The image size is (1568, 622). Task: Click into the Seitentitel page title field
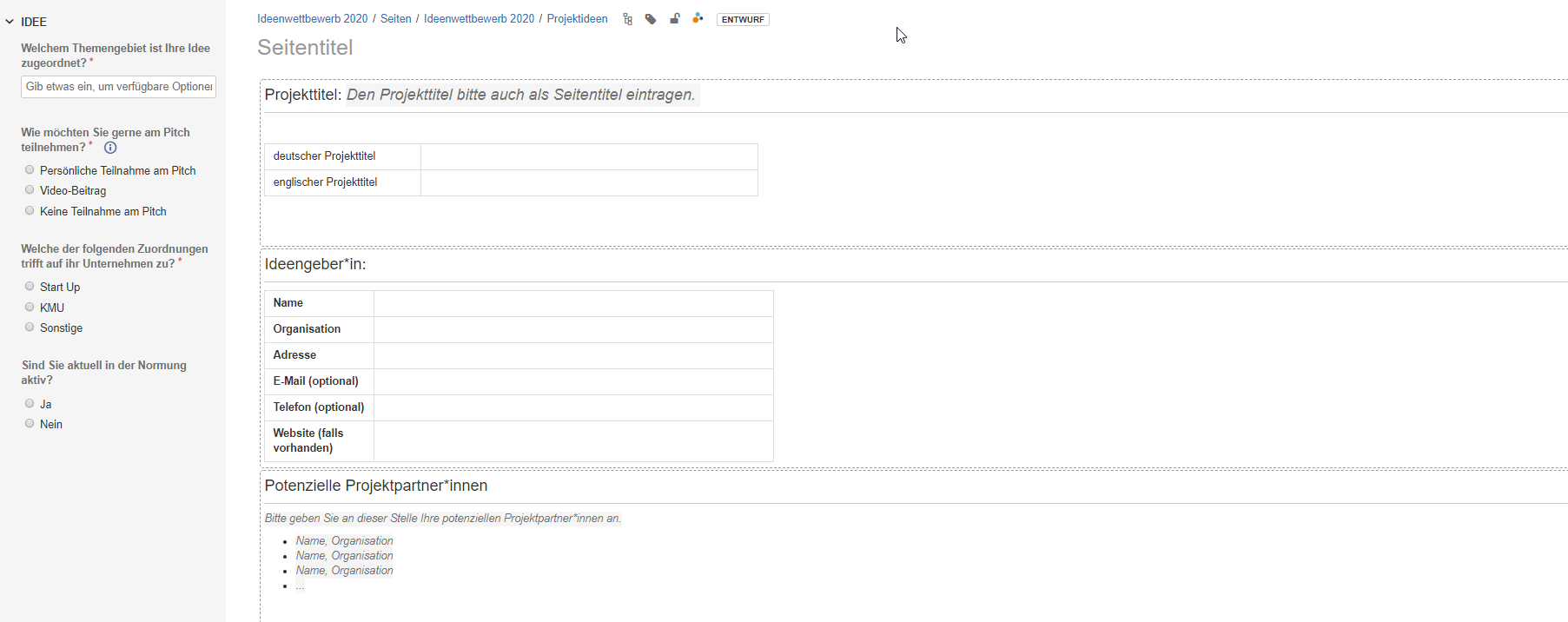point(521,48)
